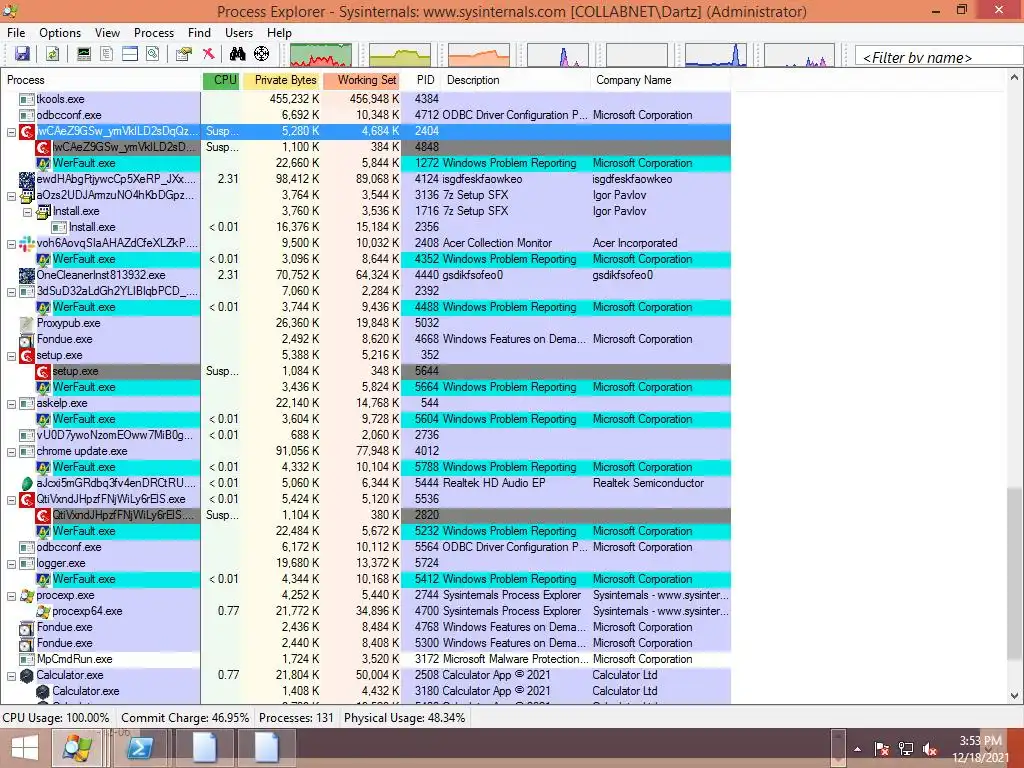Click the Fondue.exe icon with PID 4668
Screen dimensions: 1024x768
[x=27, y=339]
